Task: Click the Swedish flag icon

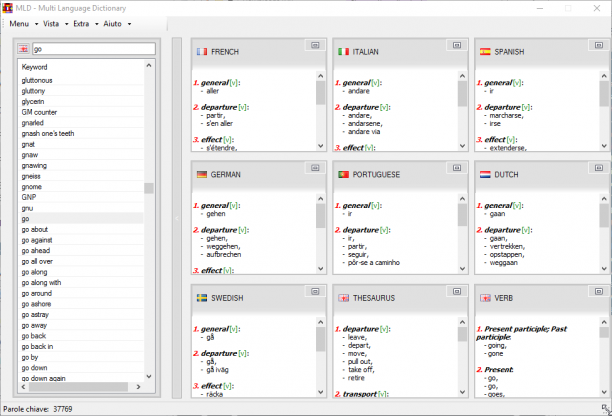Action: tap(202, 298)
